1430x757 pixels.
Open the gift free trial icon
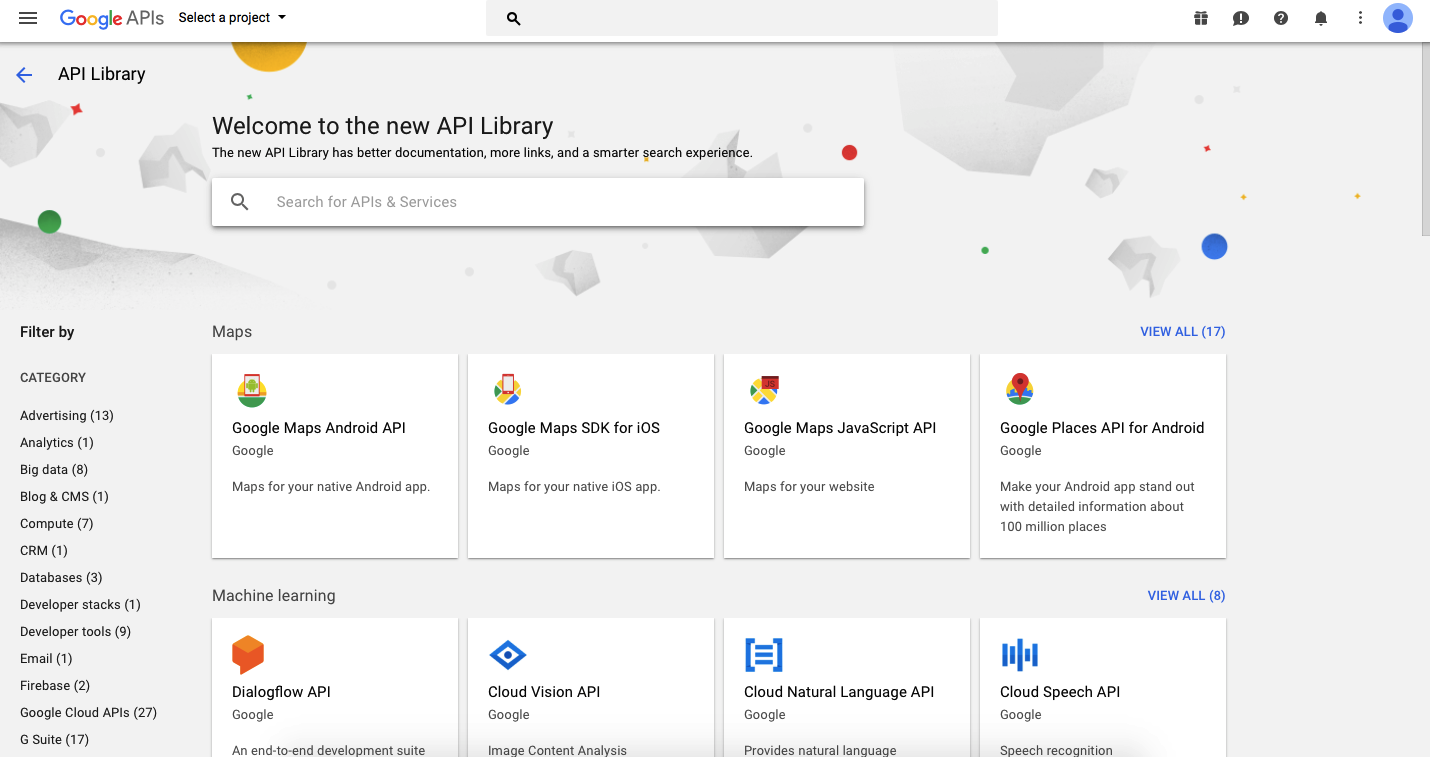click(1201, 18)
